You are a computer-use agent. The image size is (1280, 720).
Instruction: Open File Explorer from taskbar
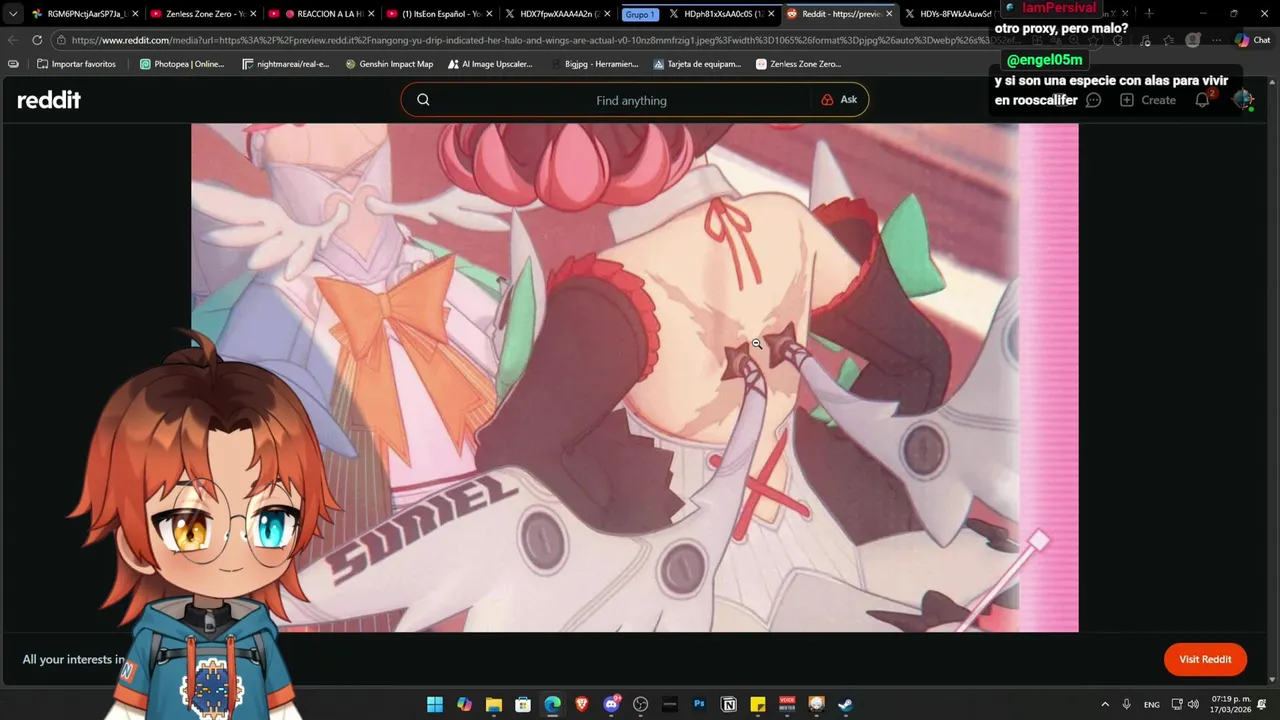494,704
